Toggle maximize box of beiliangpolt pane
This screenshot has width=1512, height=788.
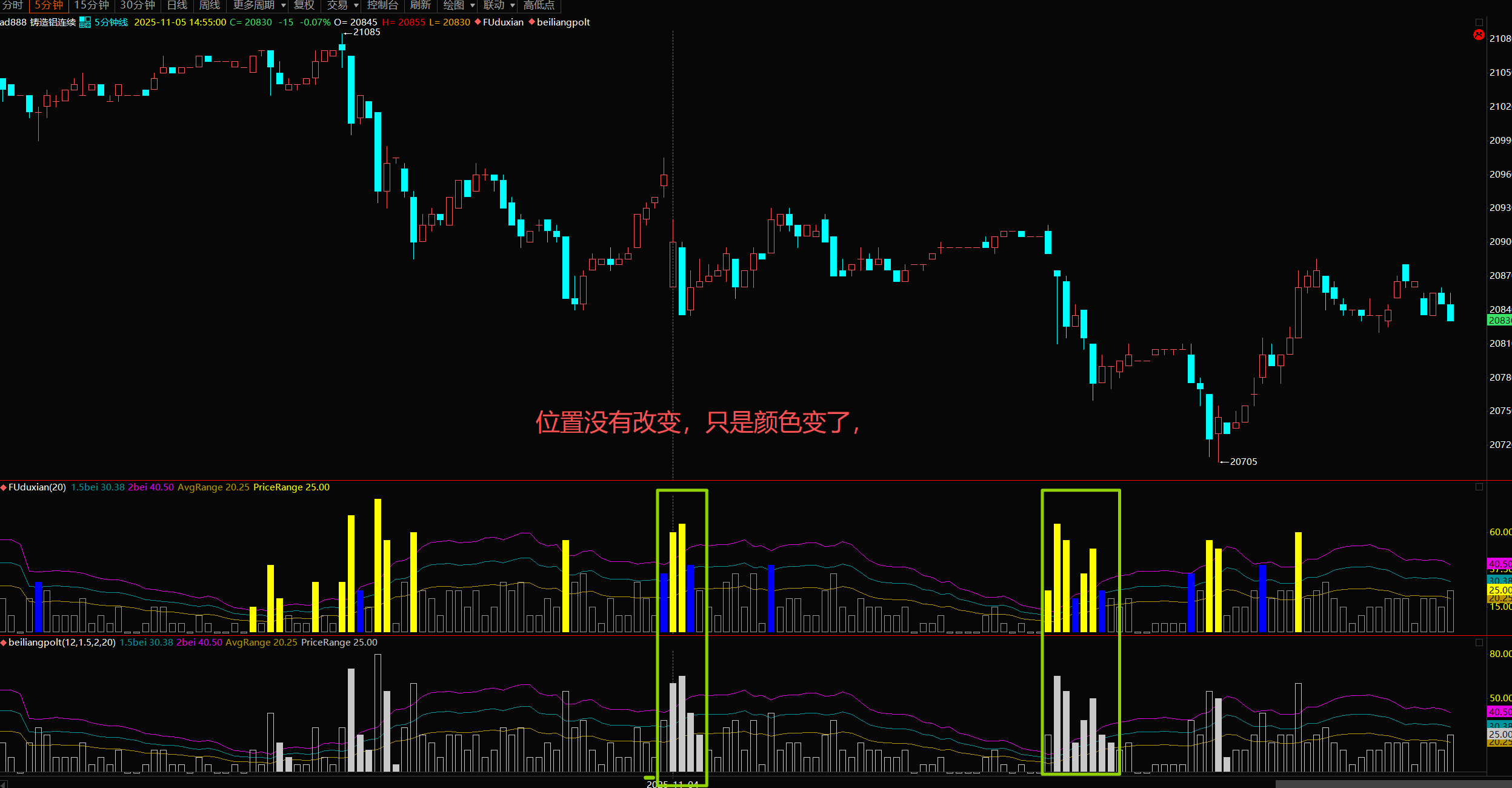[x=1479, y=643]
